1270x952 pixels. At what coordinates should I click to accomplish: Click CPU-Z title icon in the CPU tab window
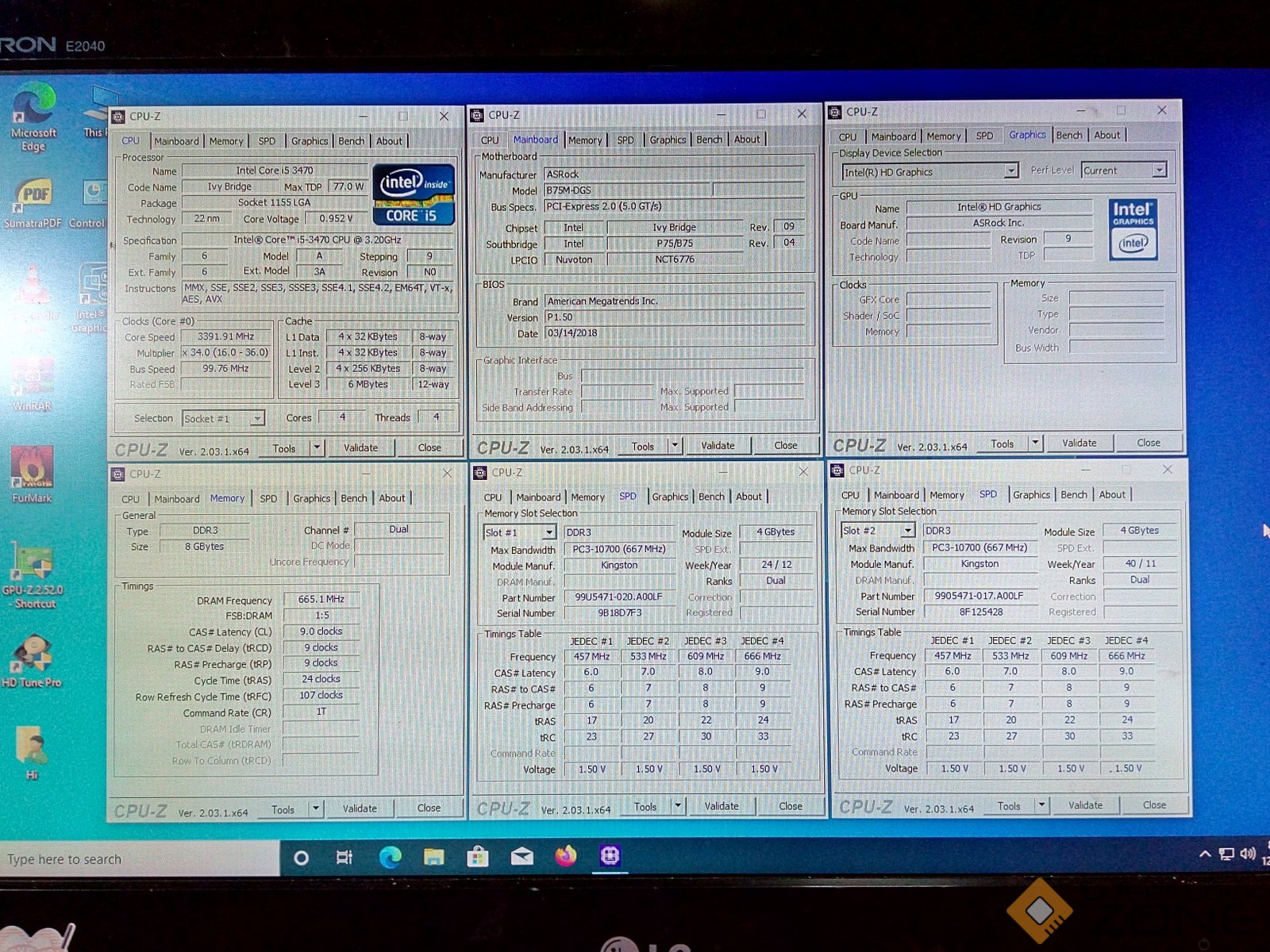118,117
